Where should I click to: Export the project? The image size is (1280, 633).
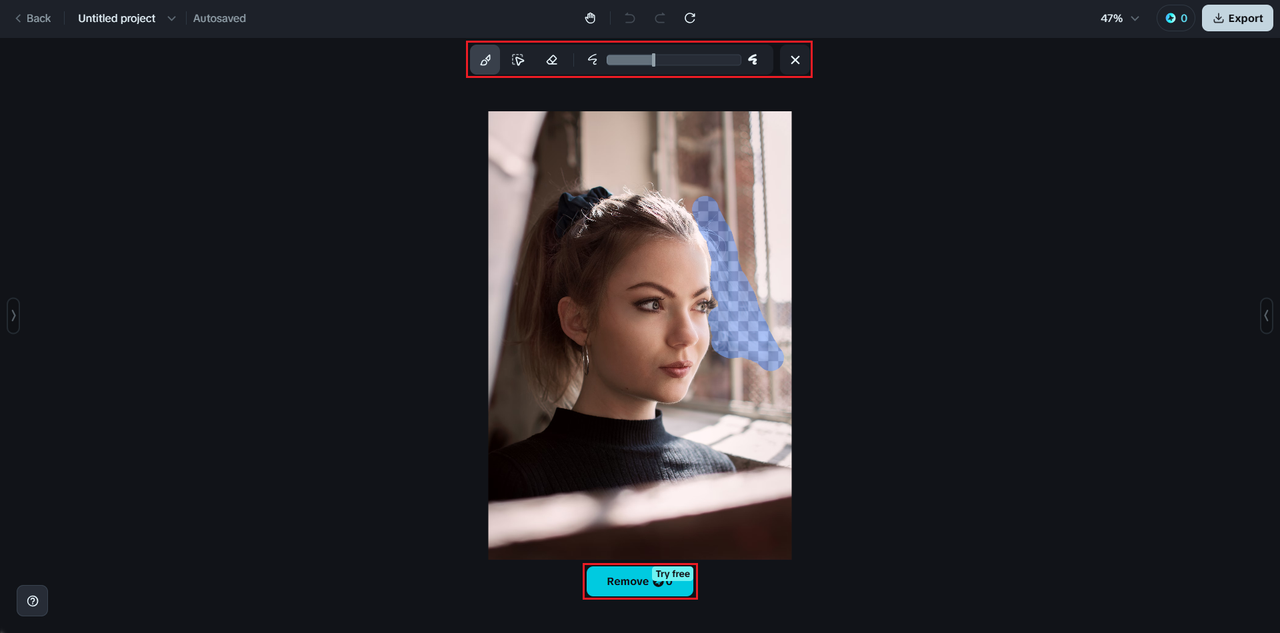(x=1237, y=18)
